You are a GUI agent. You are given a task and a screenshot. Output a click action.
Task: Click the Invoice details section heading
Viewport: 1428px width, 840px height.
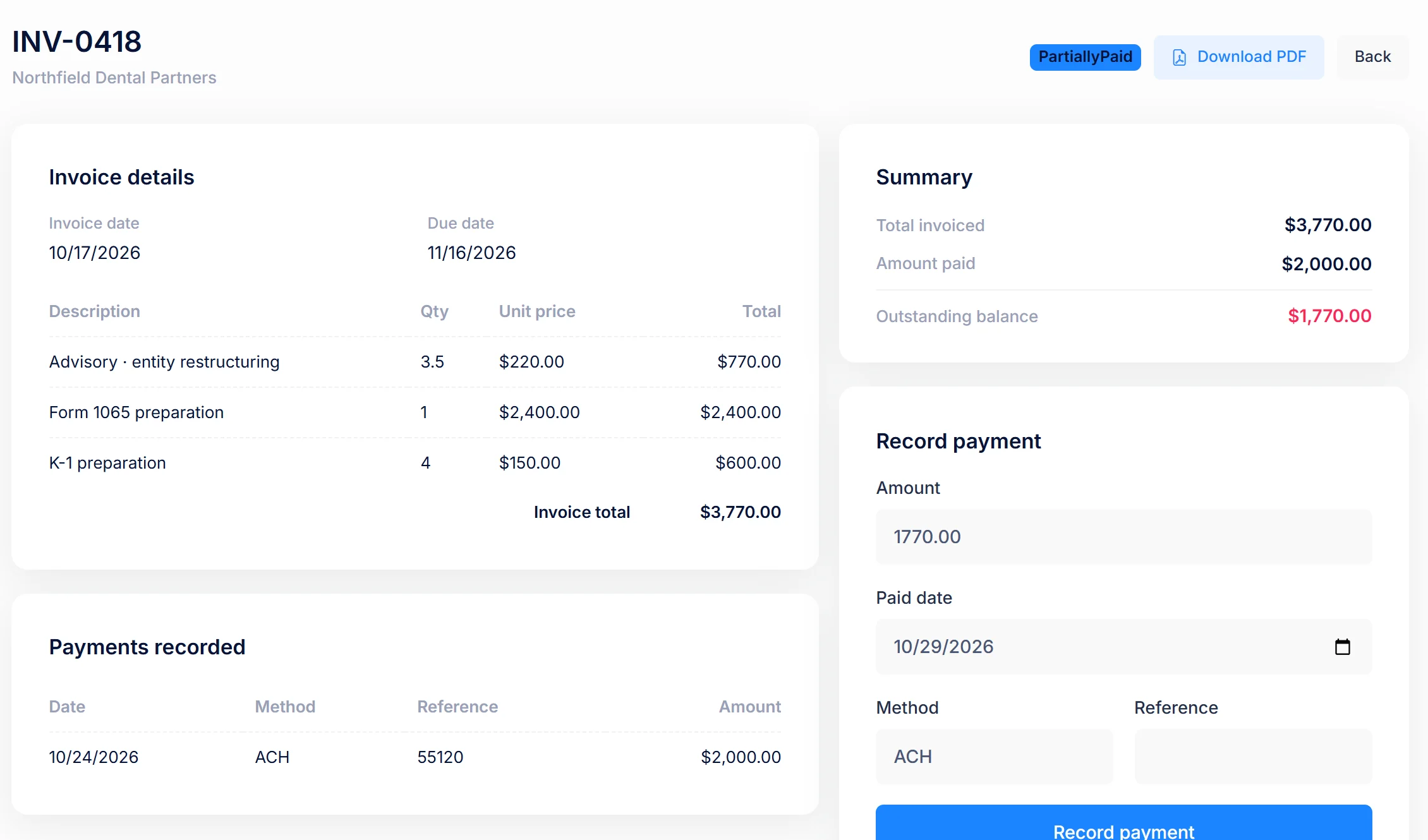121,177
